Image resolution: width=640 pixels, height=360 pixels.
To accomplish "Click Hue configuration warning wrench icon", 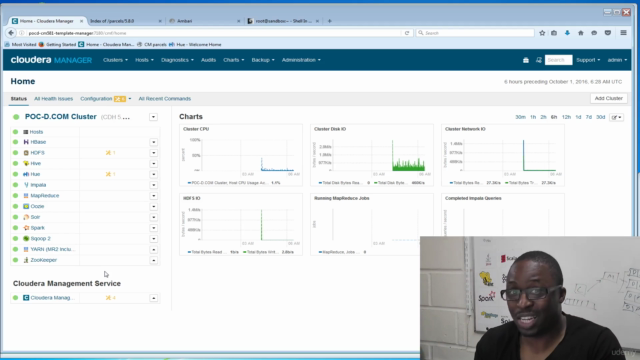I will coord(108,174).
